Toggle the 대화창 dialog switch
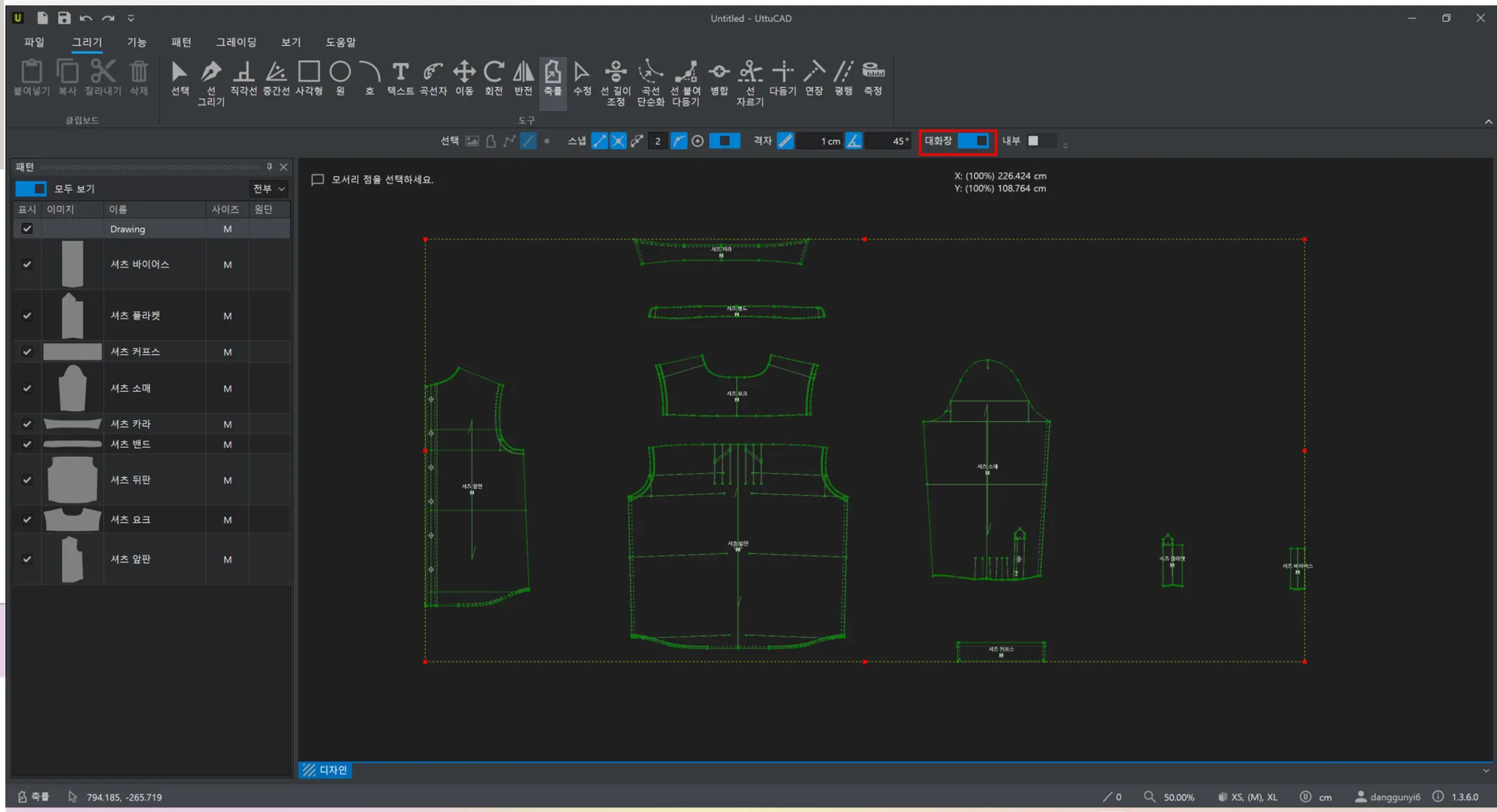 coord(974,140)
